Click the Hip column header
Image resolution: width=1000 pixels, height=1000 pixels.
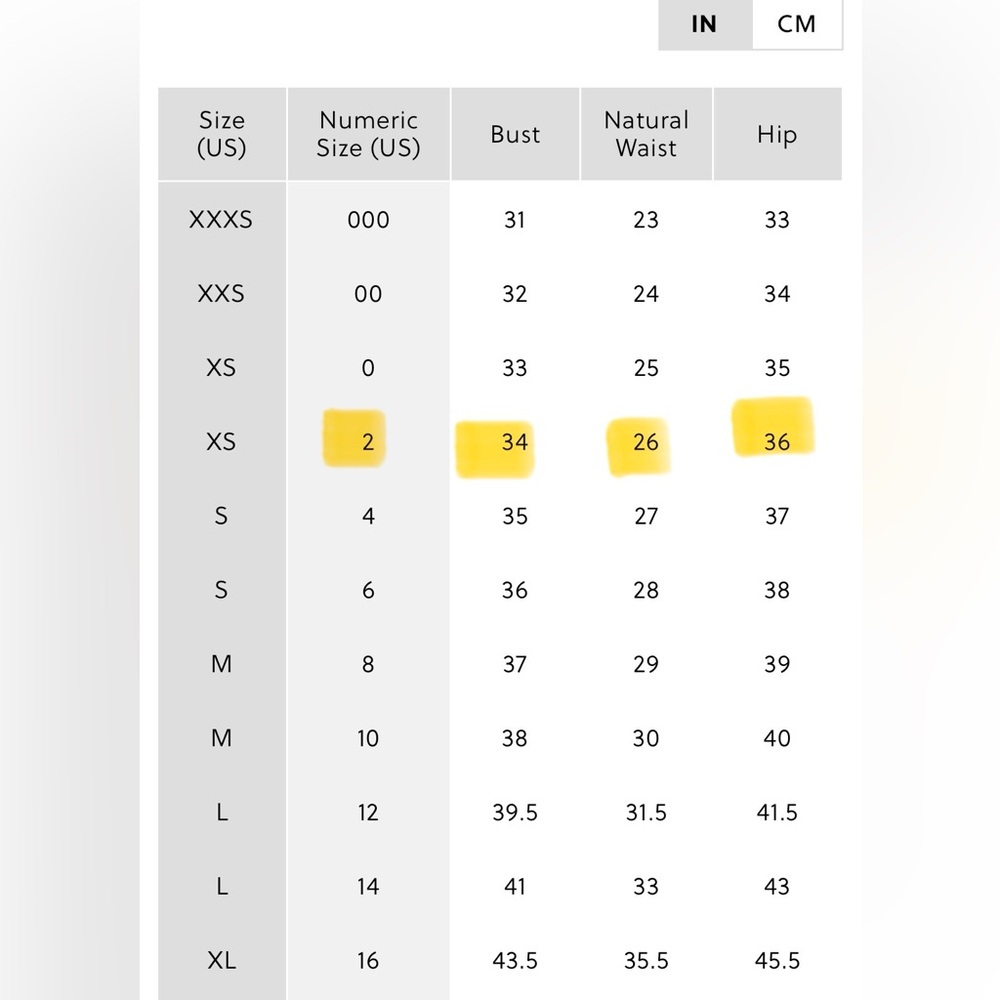pos(777,134)
